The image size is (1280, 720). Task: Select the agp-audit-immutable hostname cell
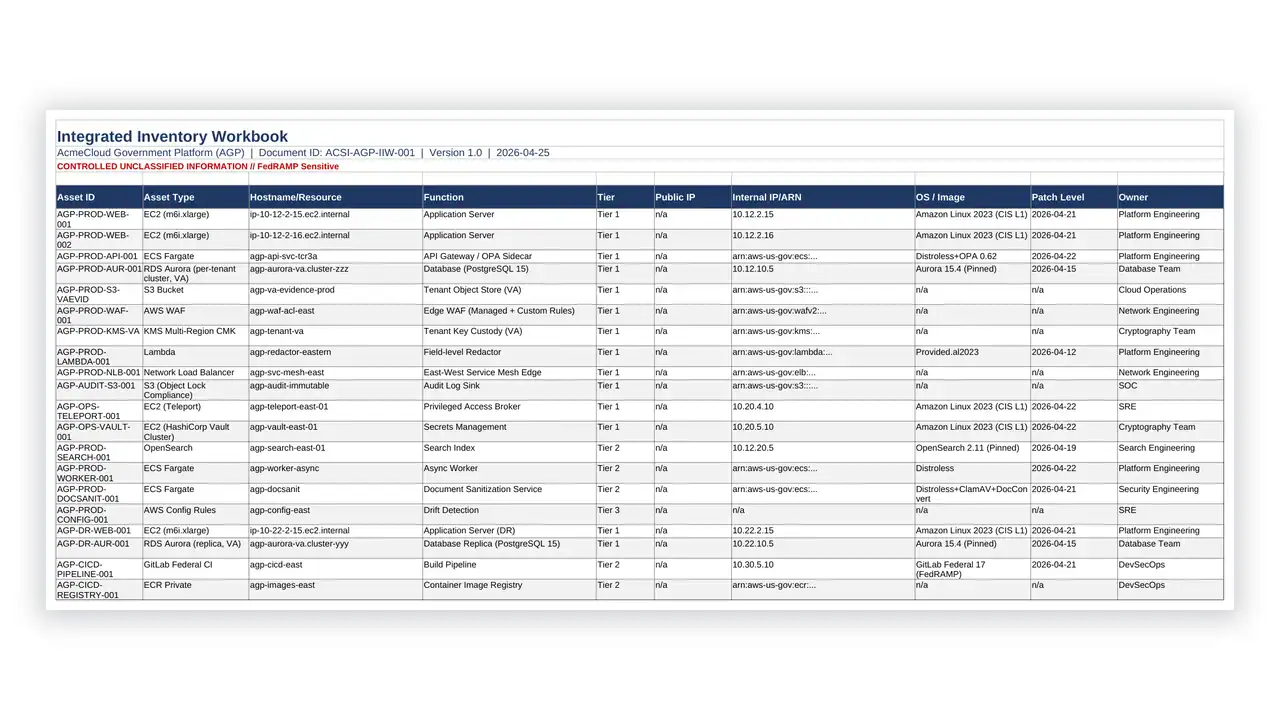(336, 391)
